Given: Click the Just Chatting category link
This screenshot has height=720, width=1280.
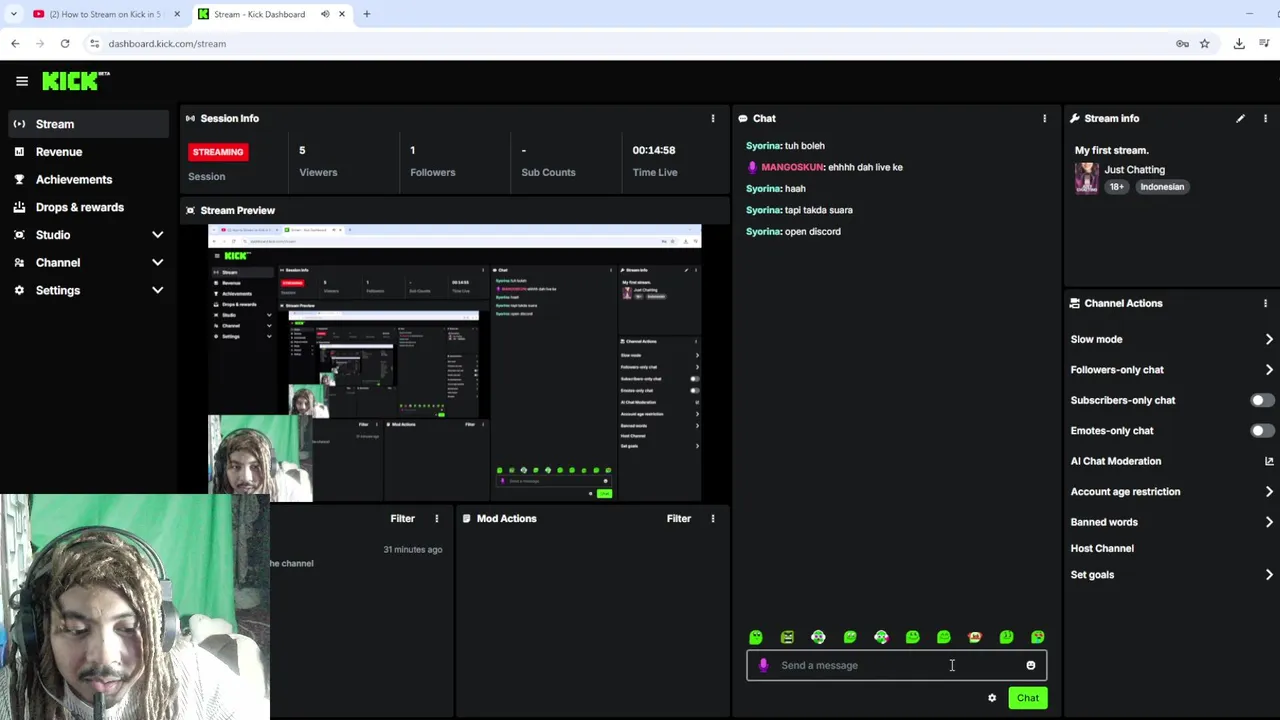Looking at the screenshot, I should tap(1134, 170).
